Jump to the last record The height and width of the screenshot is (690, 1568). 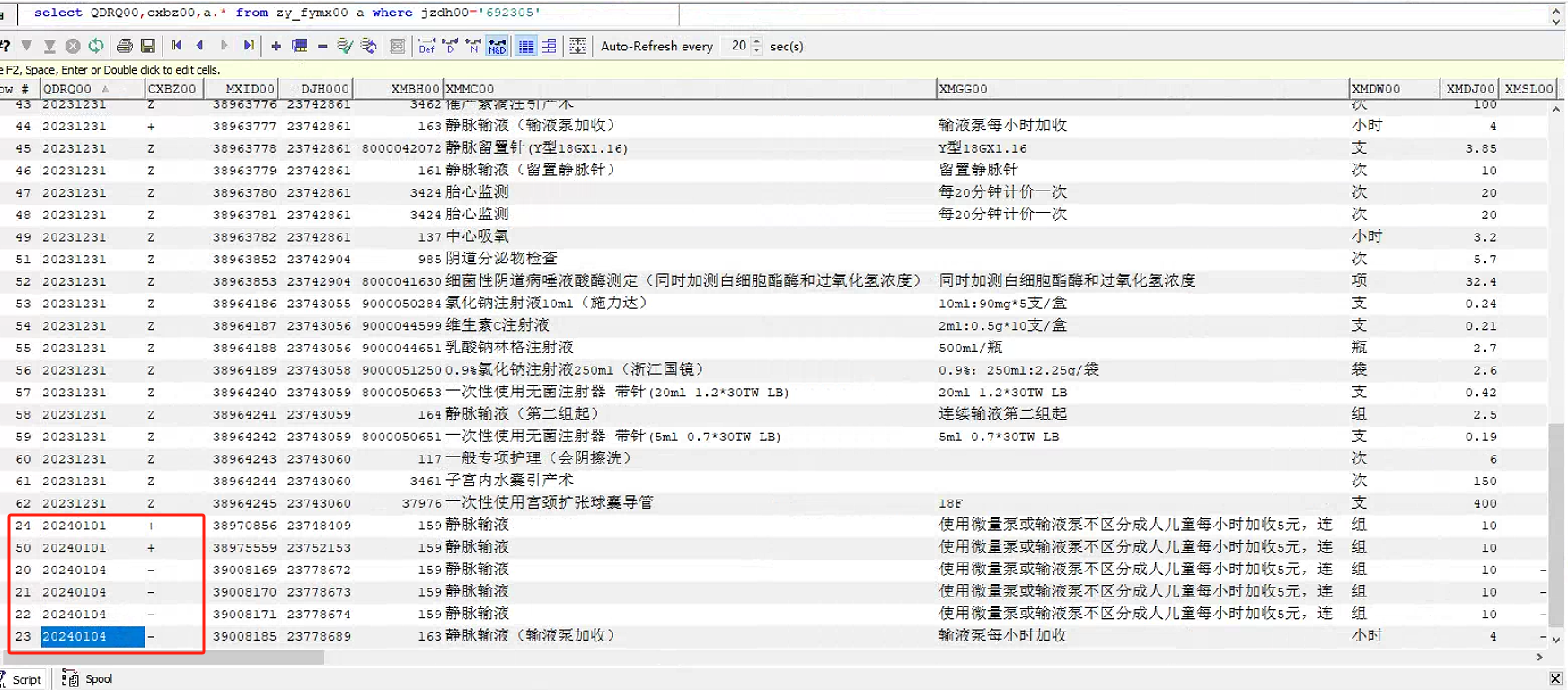249,46
